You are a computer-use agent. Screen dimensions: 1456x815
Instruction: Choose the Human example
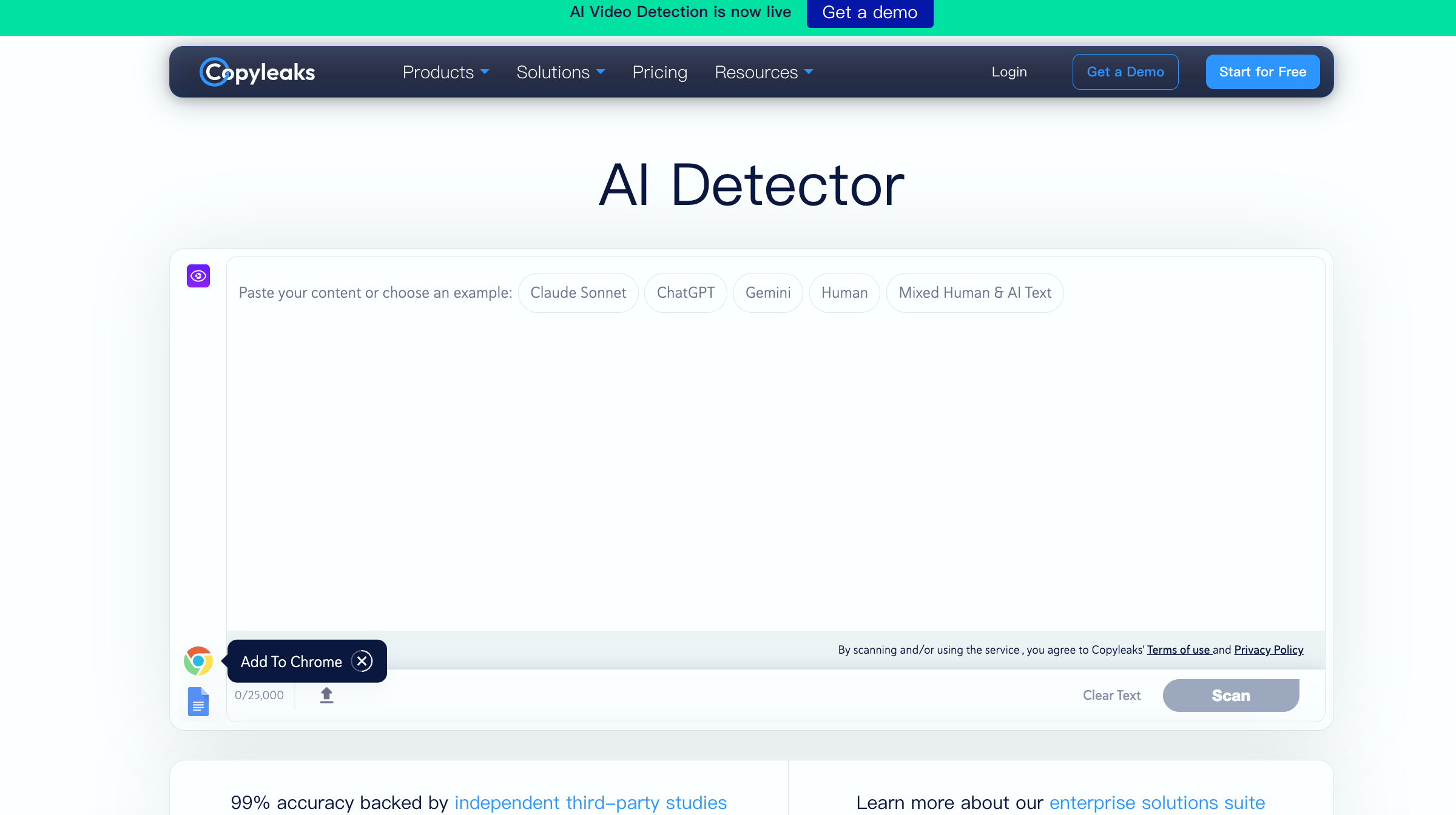click(844, 293)
